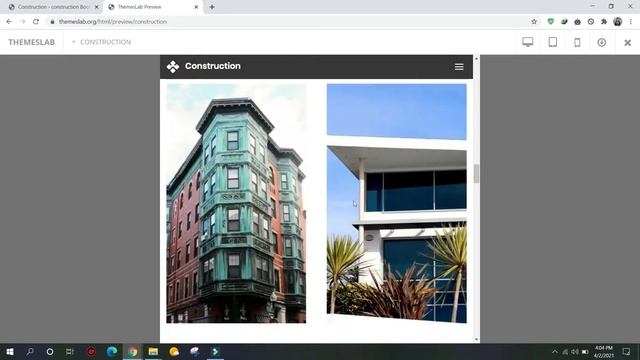Open Chrome from the taskbar
The width and height of the screenshot is (640, 360).
tap(133, 351)
